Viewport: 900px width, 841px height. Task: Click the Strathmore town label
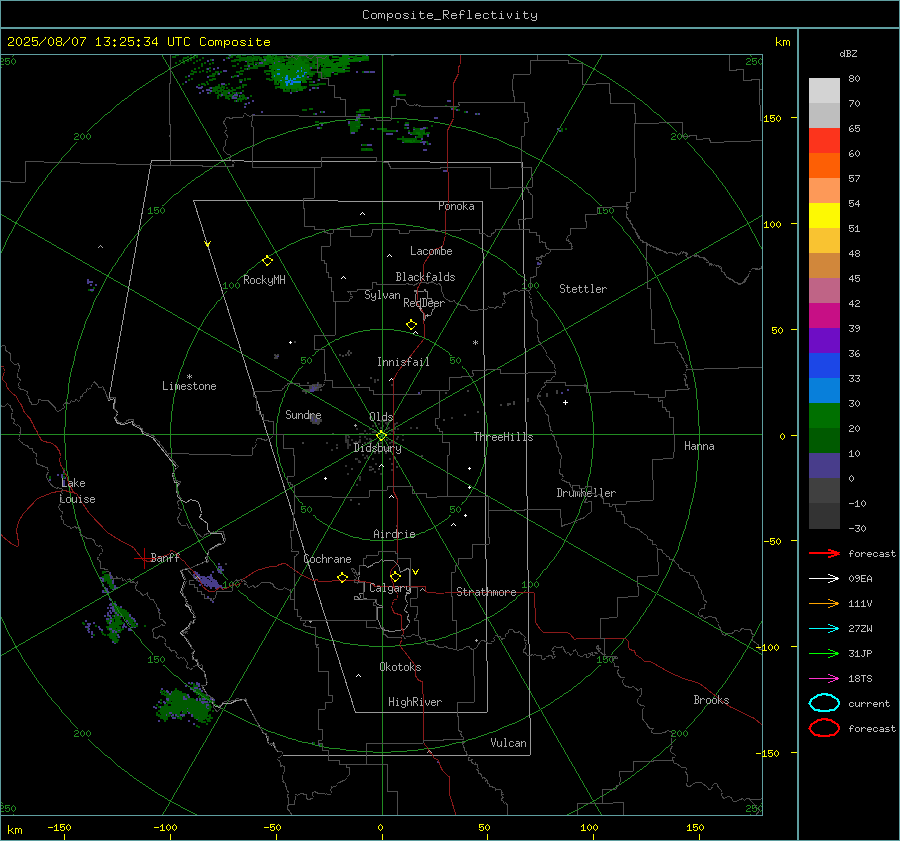coord(486,592)
